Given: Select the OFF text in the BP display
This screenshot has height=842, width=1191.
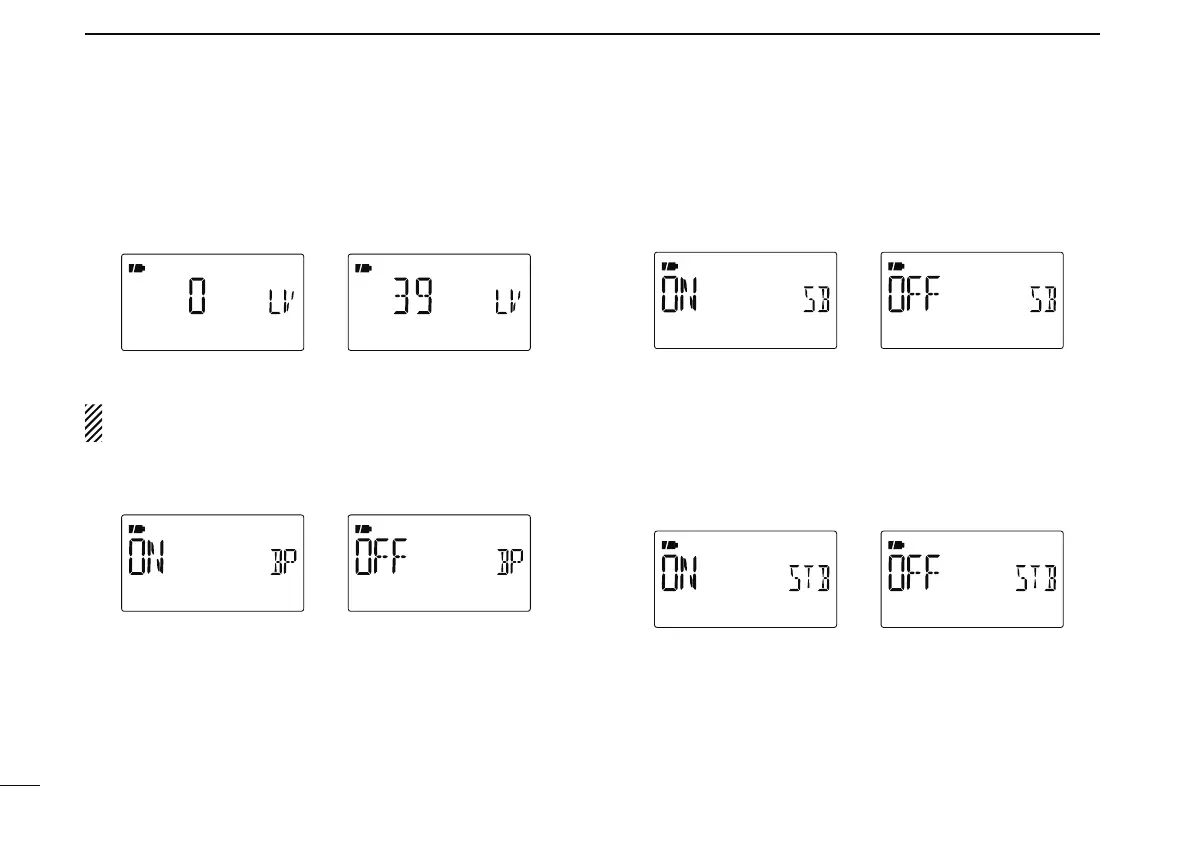Looking at the screenshot, I should click(382, 557).
